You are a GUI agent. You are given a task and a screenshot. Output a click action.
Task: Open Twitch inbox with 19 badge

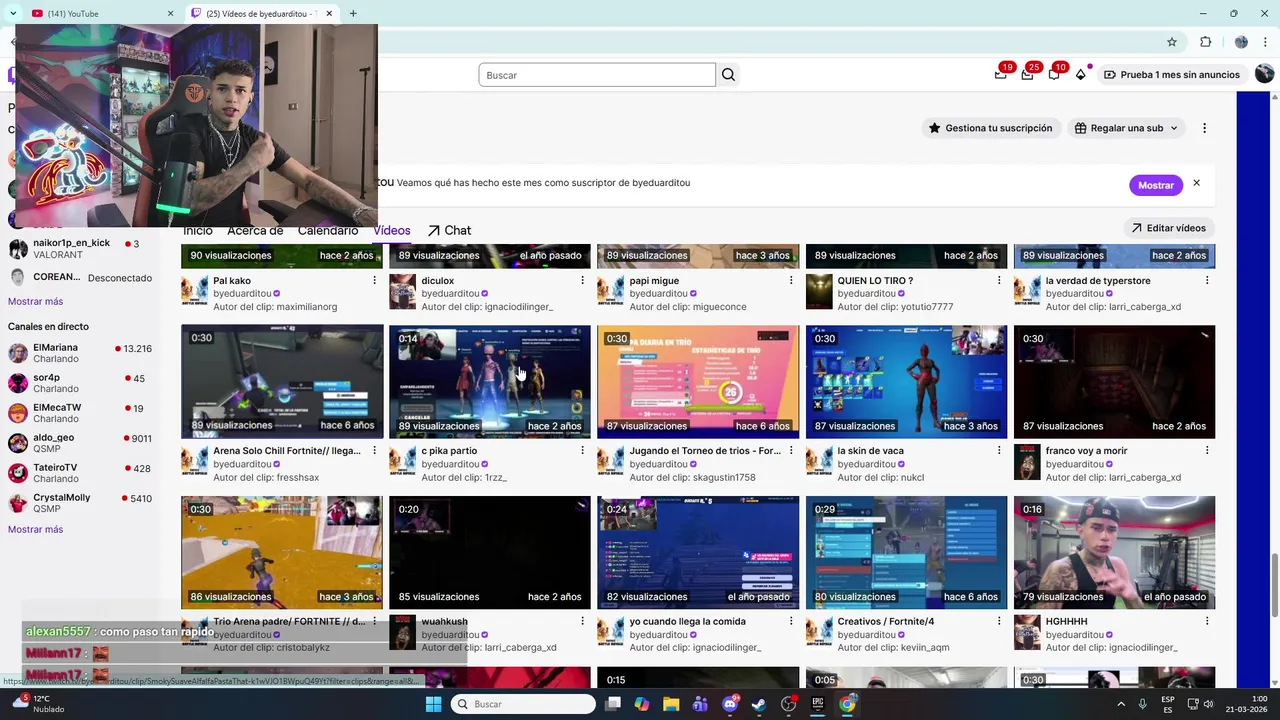tap(1001, 74)
